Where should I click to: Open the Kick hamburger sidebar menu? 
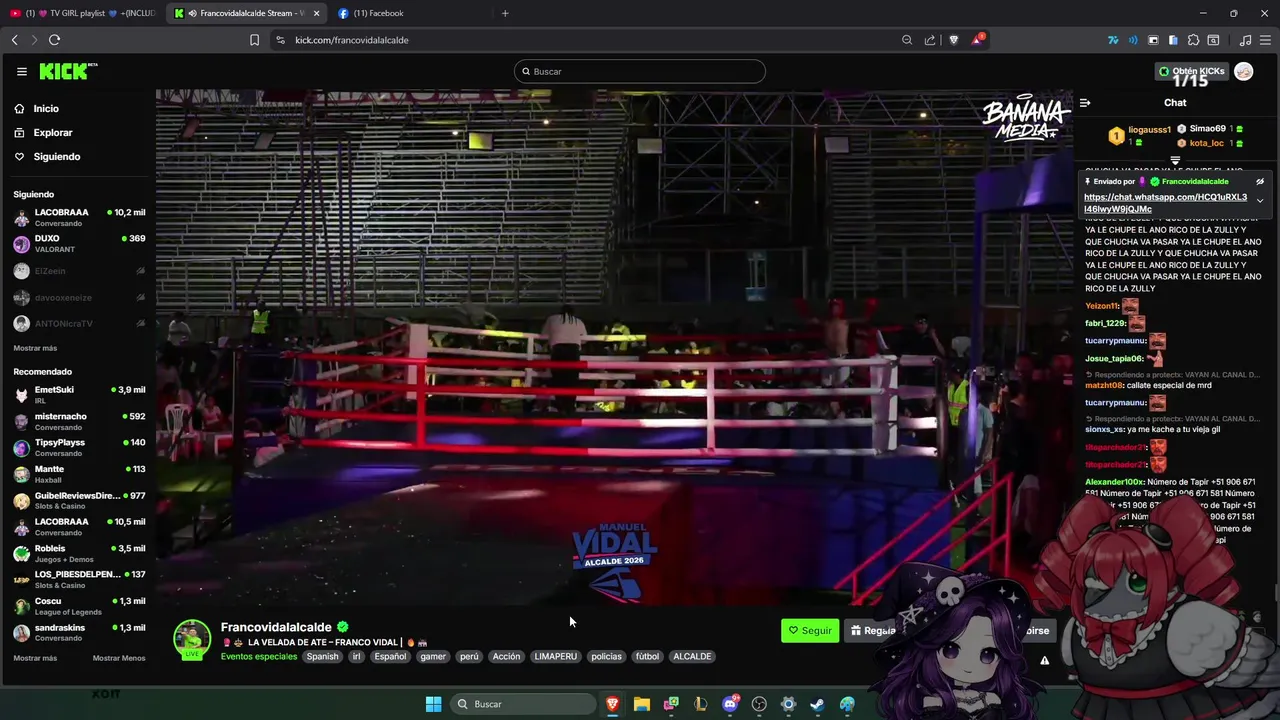[22, 71]
